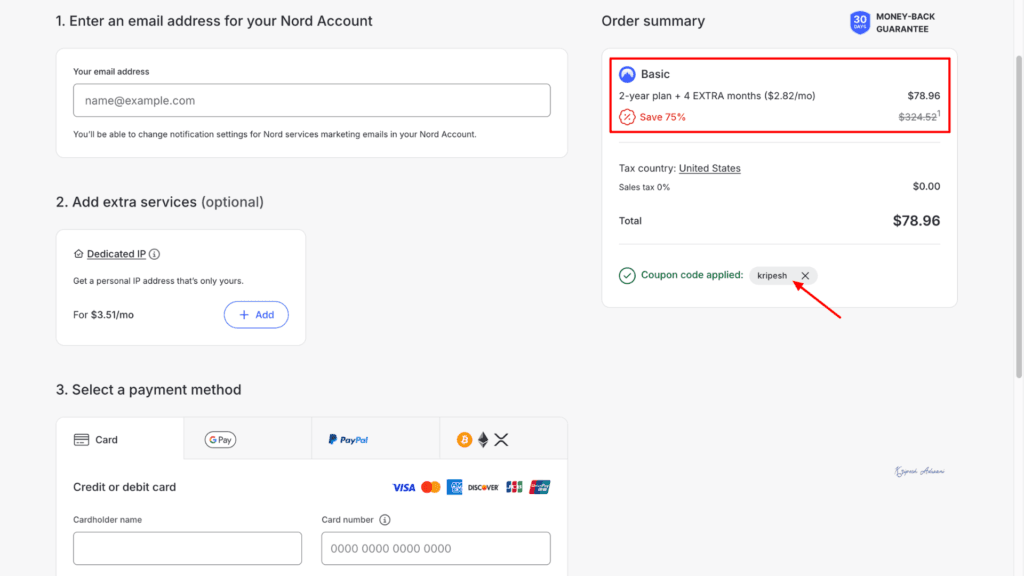Select the Card payment tab

tap(120, 439)
